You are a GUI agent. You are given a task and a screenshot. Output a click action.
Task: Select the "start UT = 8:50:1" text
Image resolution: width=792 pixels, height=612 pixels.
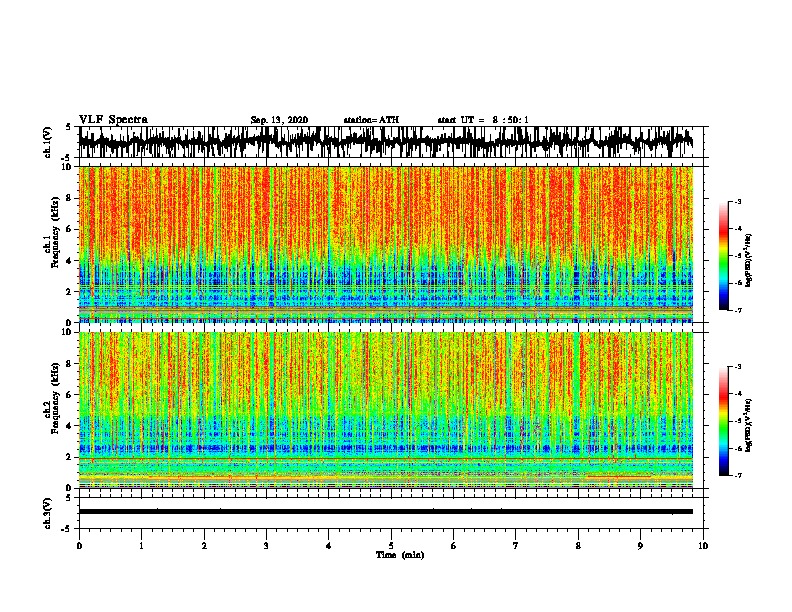pos(483,120)
